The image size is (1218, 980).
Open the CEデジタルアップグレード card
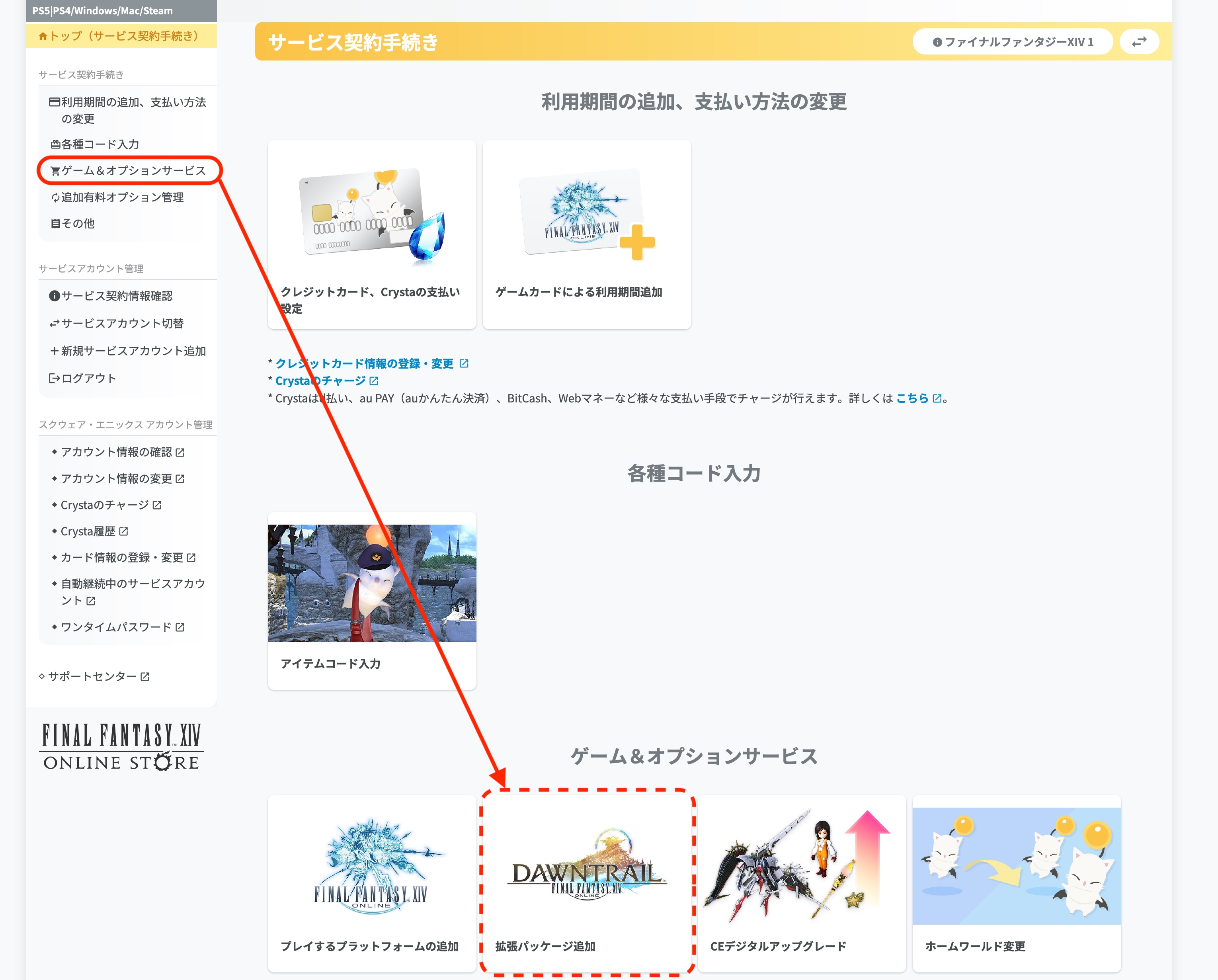tap(801, 882)
